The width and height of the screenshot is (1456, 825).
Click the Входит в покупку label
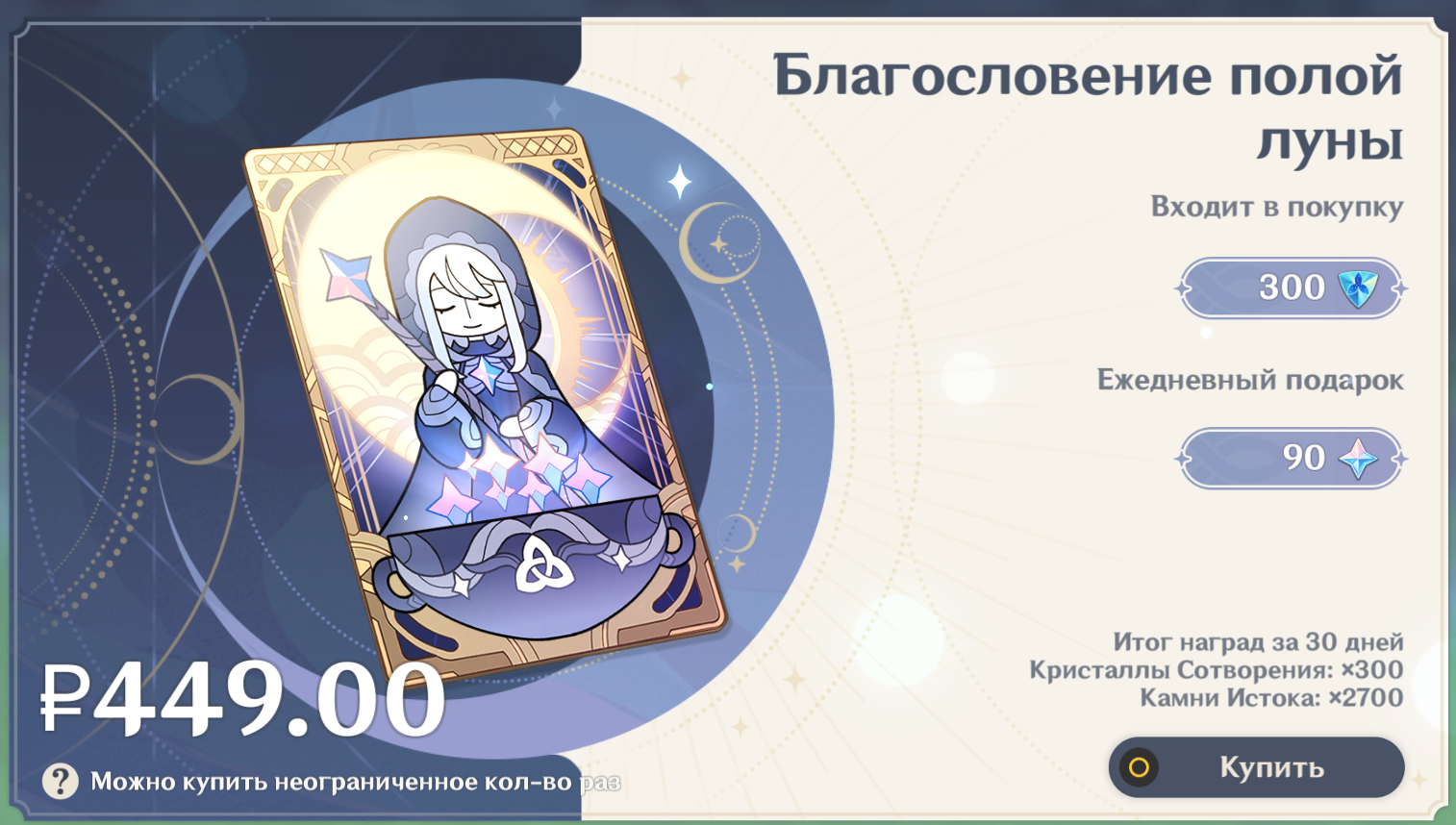[x=1277, y=207]
